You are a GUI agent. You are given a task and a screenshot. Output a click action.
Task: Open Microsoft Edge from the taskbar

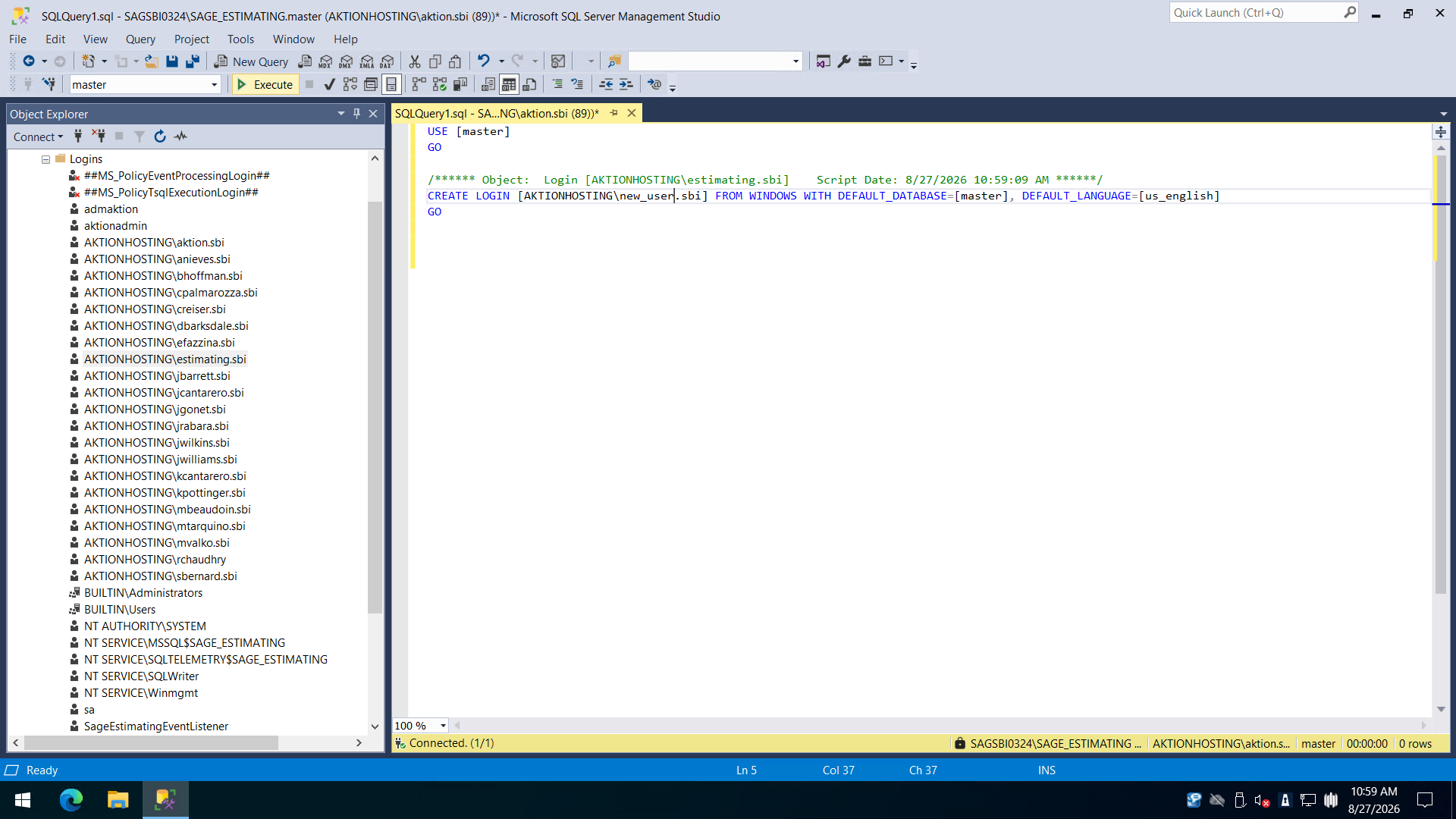click(71, 799)
